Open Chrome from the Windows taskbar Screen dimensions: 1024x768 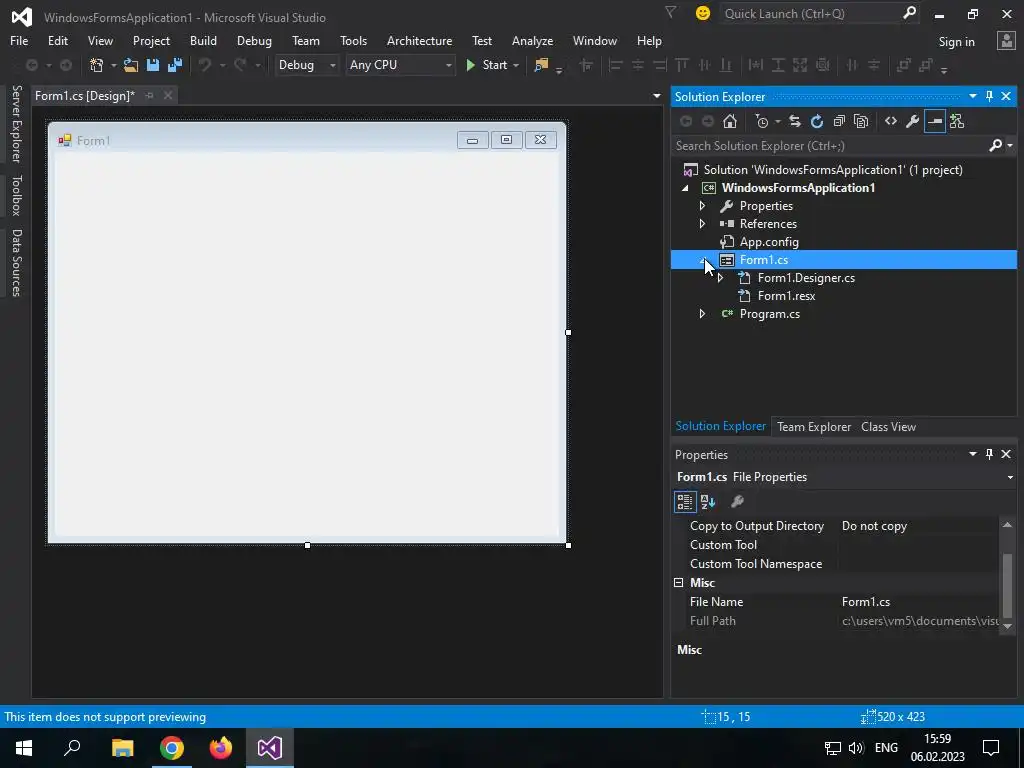[172, 748]
